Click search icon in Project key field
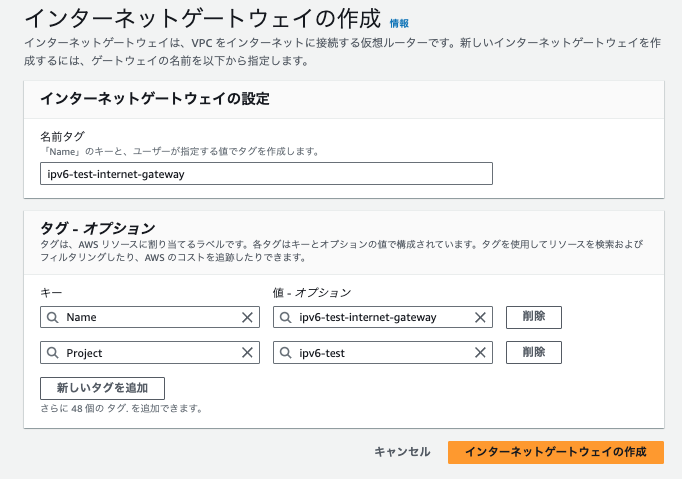Image resolution: width=682 pixels, height=479 pixels. click(x=53, y=353)
